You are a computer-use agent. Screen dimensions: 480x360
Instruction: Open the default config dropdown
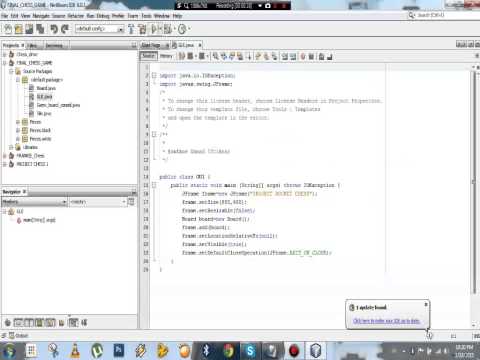coord(100,29)
